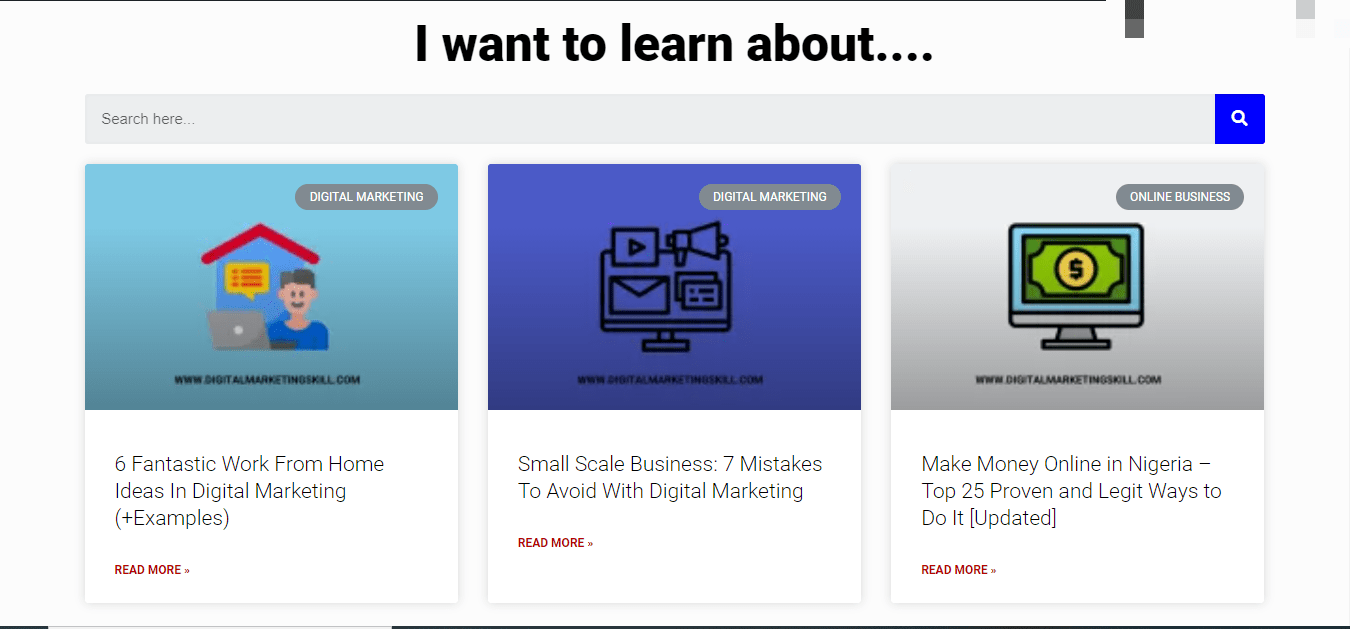Click the dollar coin on the monitor graphic
This screenshot has height=629, width=1350.
[1076, 268]
